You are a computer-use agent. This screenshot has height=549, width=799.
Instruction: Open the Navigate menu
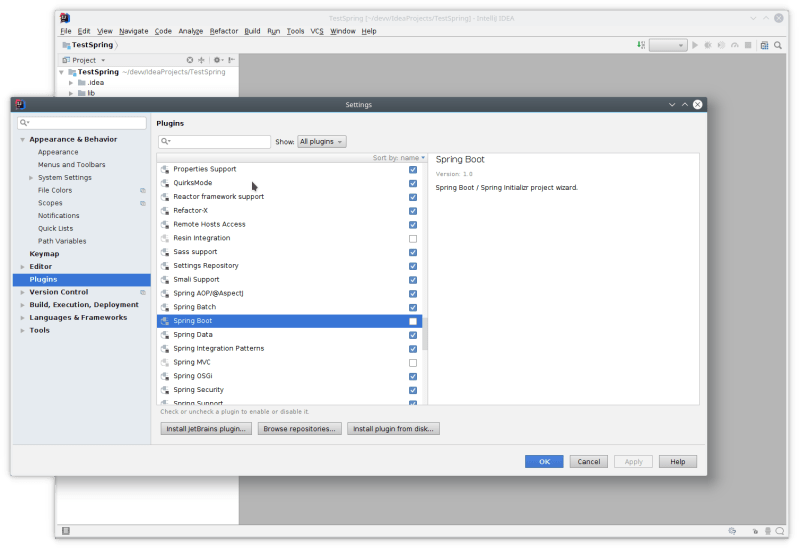[134, 31]
